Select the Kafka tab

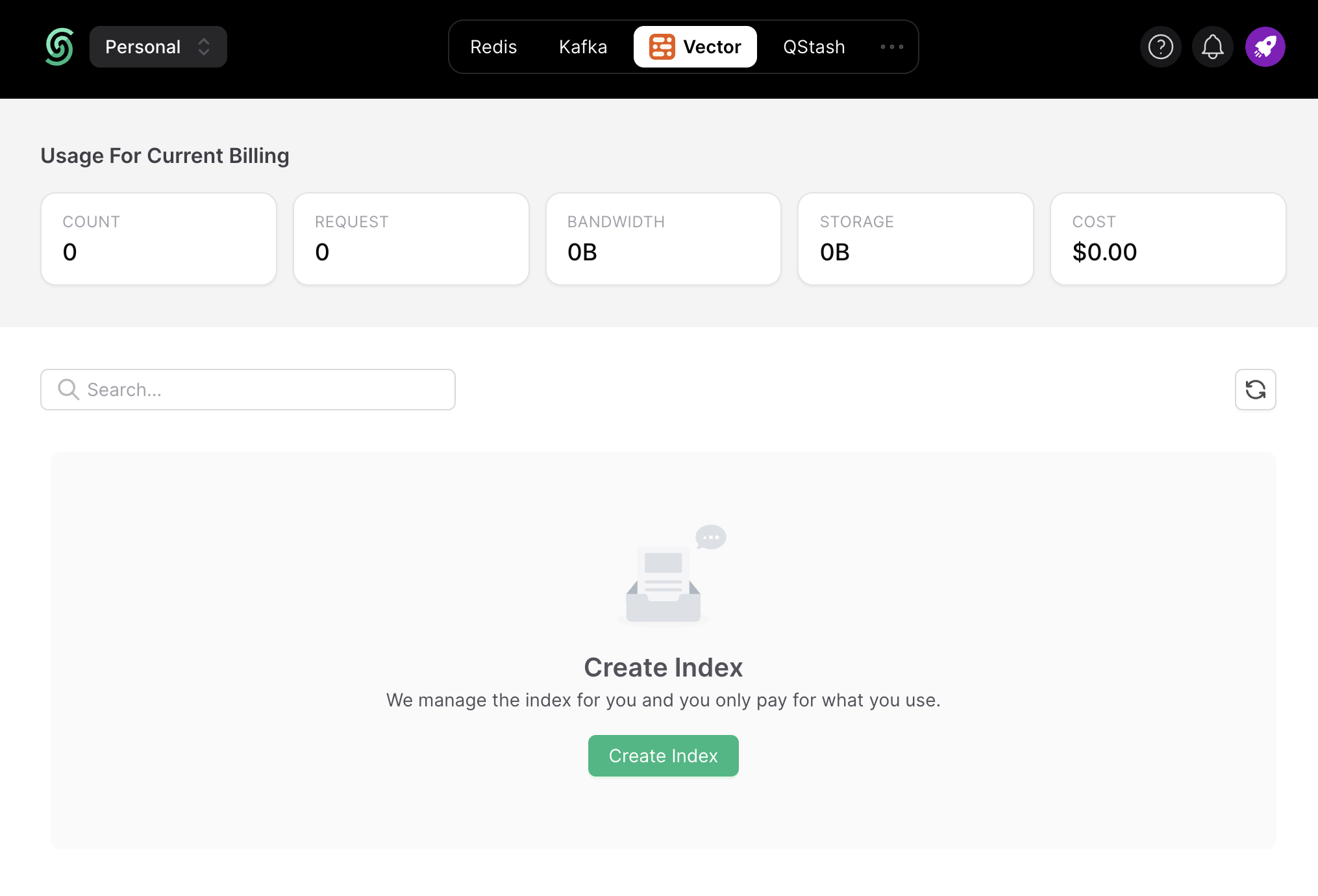coord(582,46)
